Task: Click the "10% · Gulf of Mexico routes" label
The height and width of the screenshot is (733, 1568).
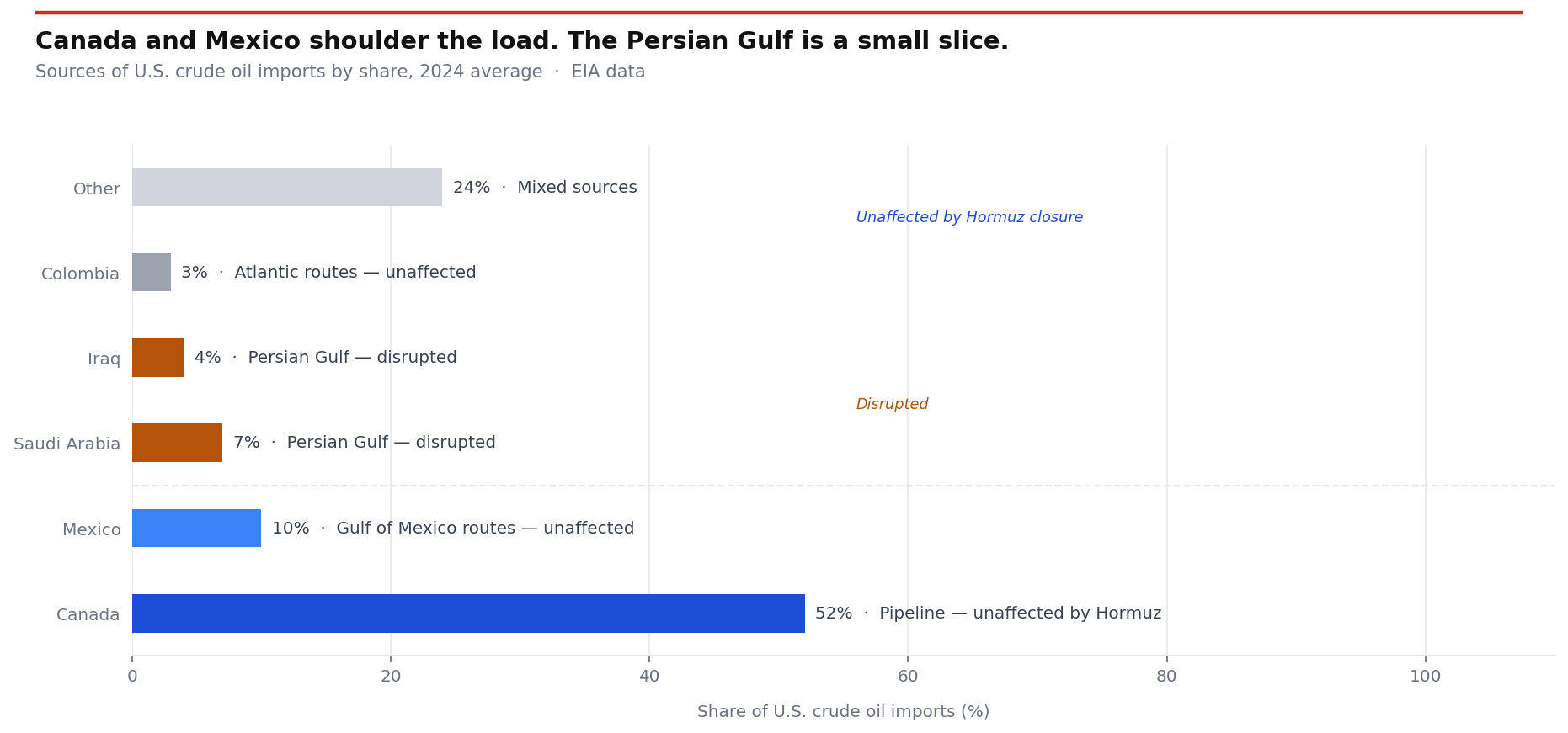Action: pyautogui.click(x=453, y=529)
